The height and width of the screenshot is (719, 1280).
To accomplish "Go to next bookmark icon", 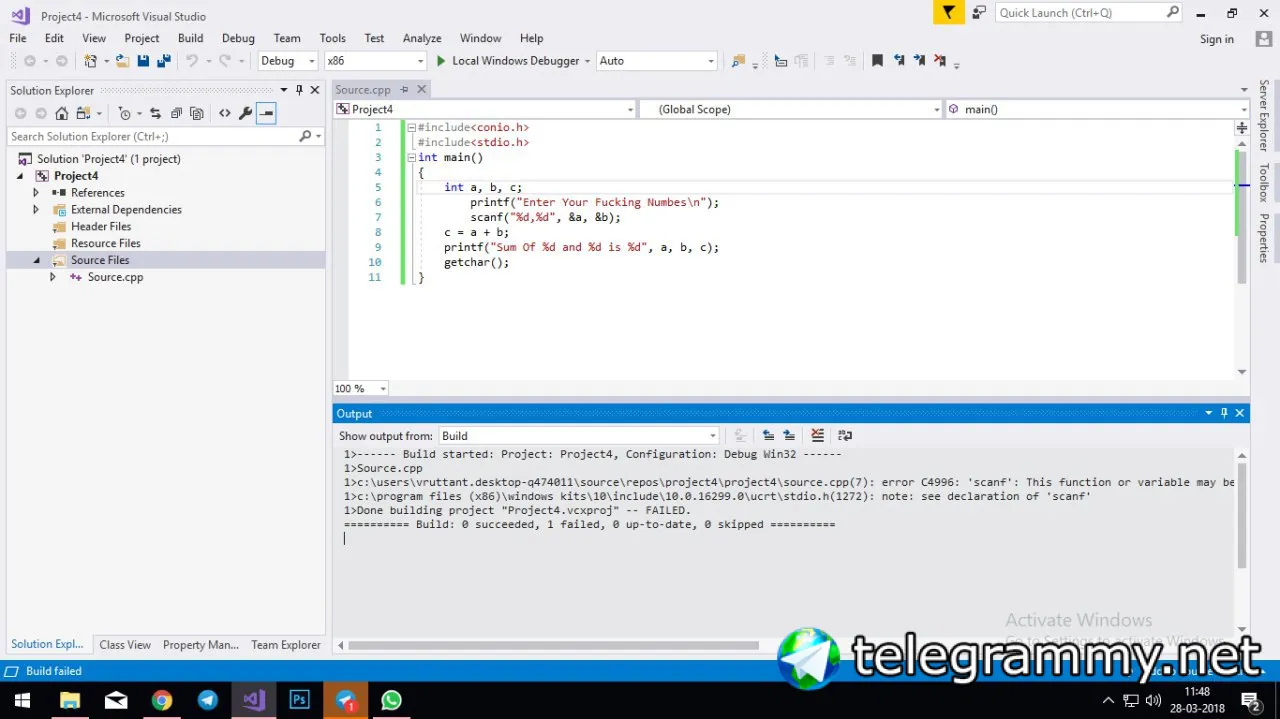I will pos(919,60).
